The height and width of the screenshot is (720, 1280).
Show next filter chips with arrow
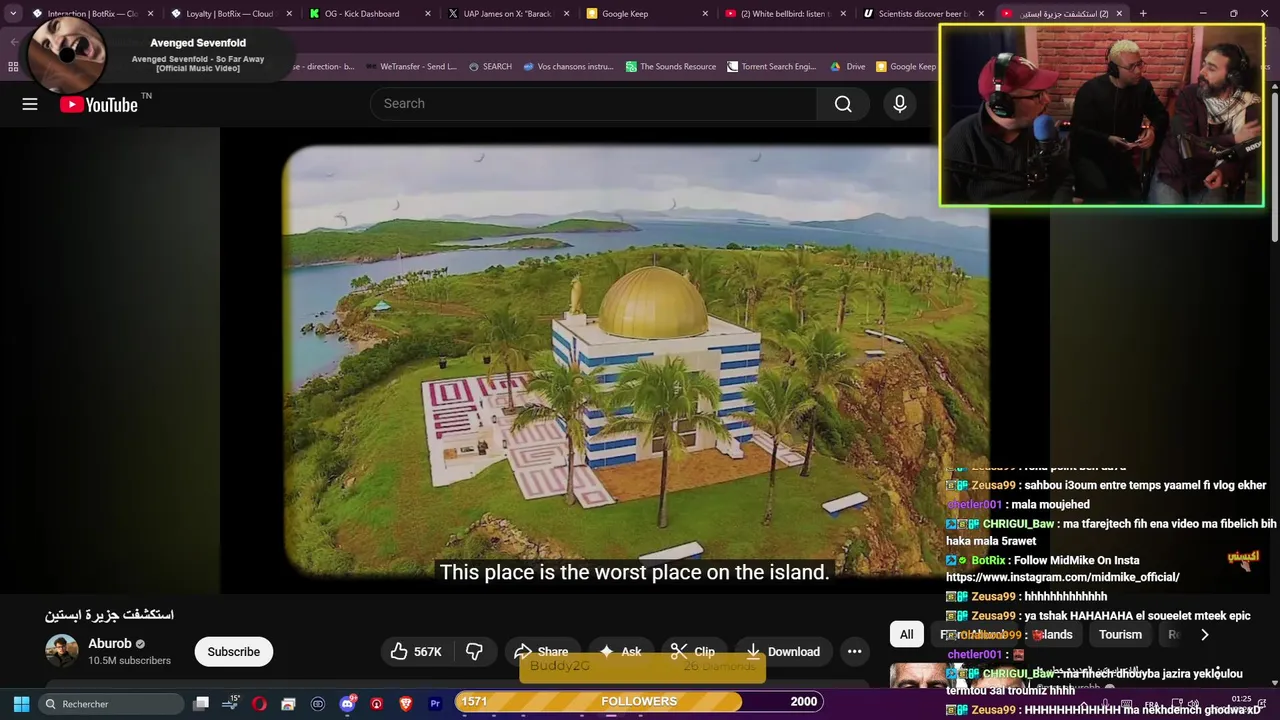(1204, 635)
